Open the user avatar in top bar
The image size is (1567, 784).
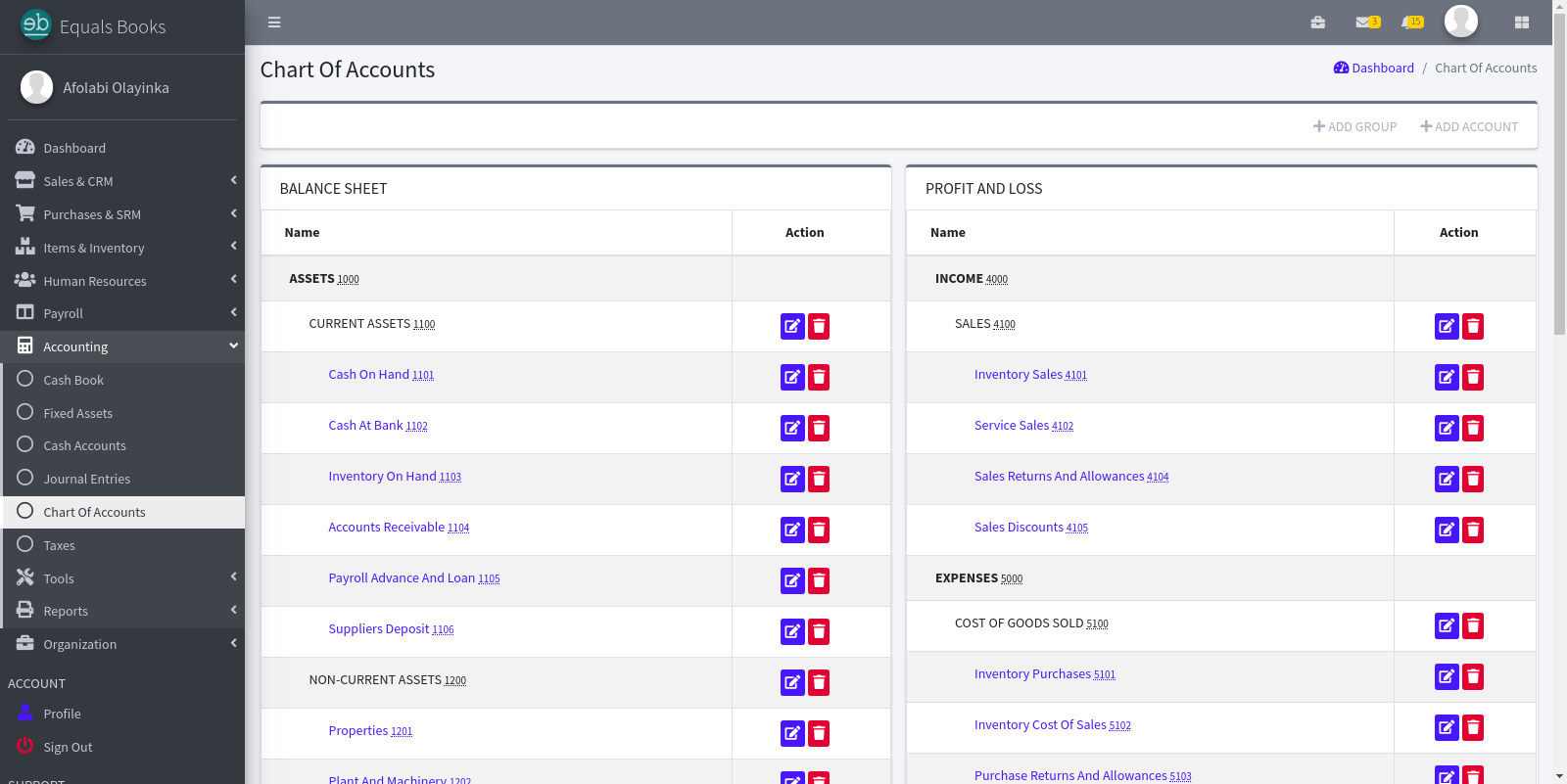(1461, 22)
